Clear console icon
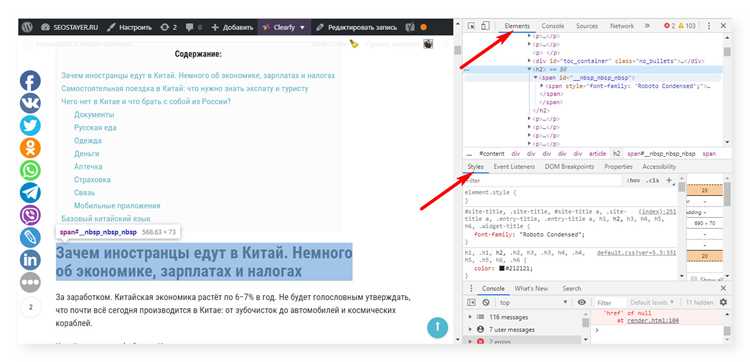The height and width of the screenshot is (362, 750). point(486,302)
